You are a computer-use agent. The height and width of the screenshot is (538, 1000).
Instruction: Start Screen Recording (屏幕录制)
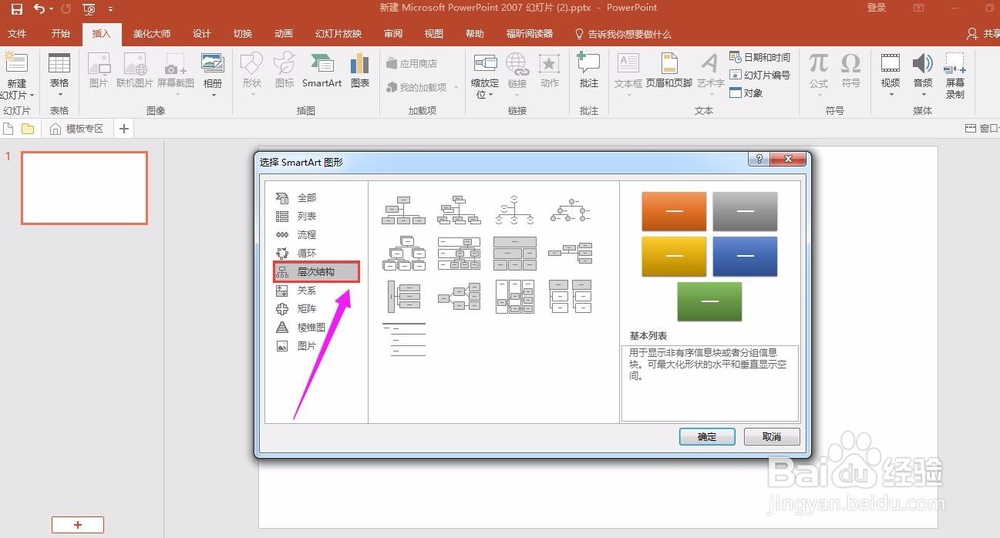coord(955,76)
